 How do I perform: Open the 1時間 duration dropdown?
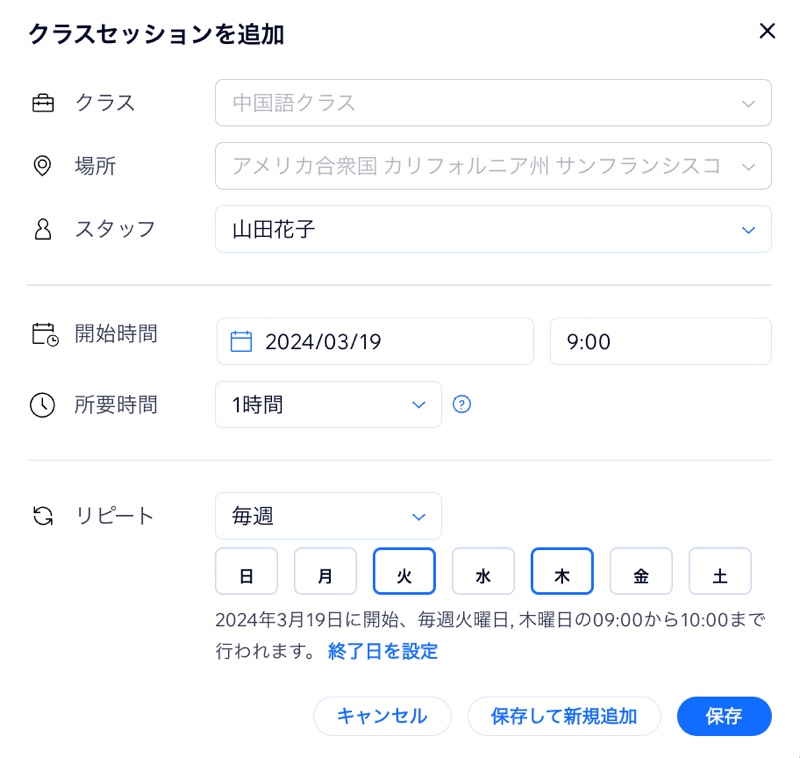click(x=329, y=405)
